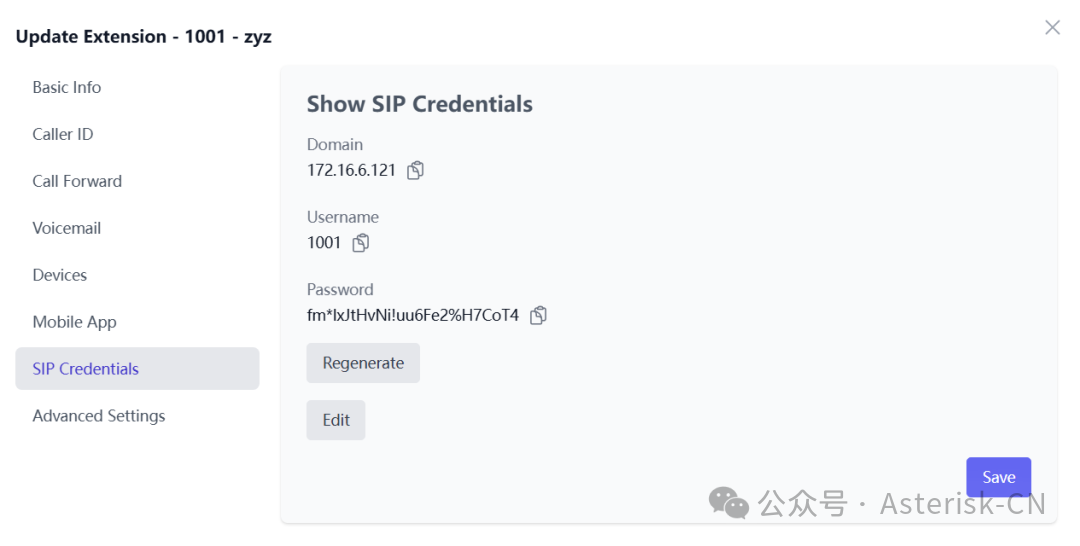Switch to the Caller ID tab
The image size is (1080, 546).
click(63, 135)
